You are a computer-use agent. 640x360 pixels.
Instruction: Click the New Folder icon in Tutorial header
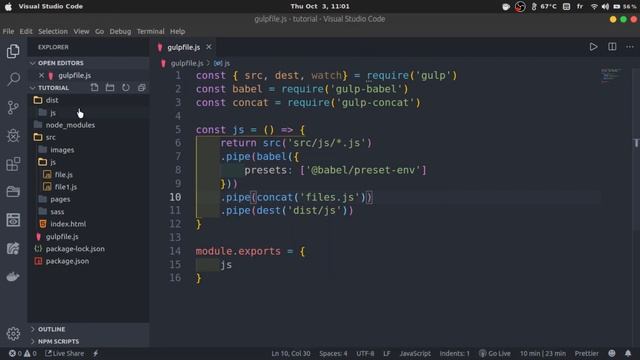(110, 87)
